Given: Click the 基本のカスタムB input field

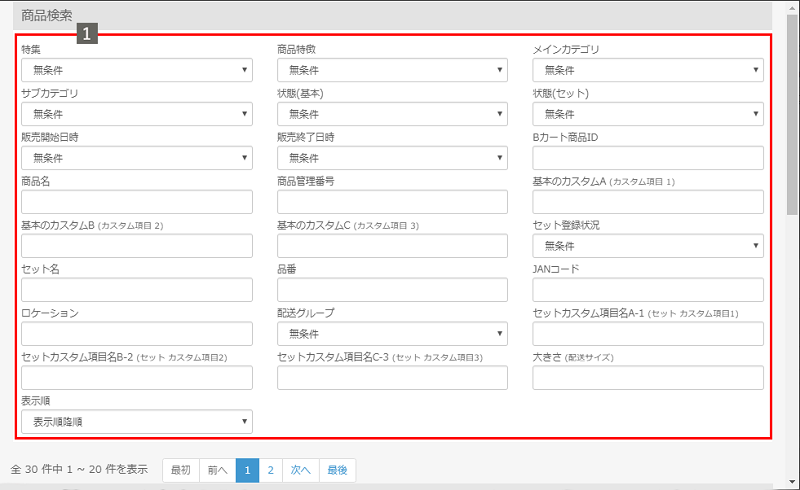Looking at the screenshot, I should (x=137, y=246).
